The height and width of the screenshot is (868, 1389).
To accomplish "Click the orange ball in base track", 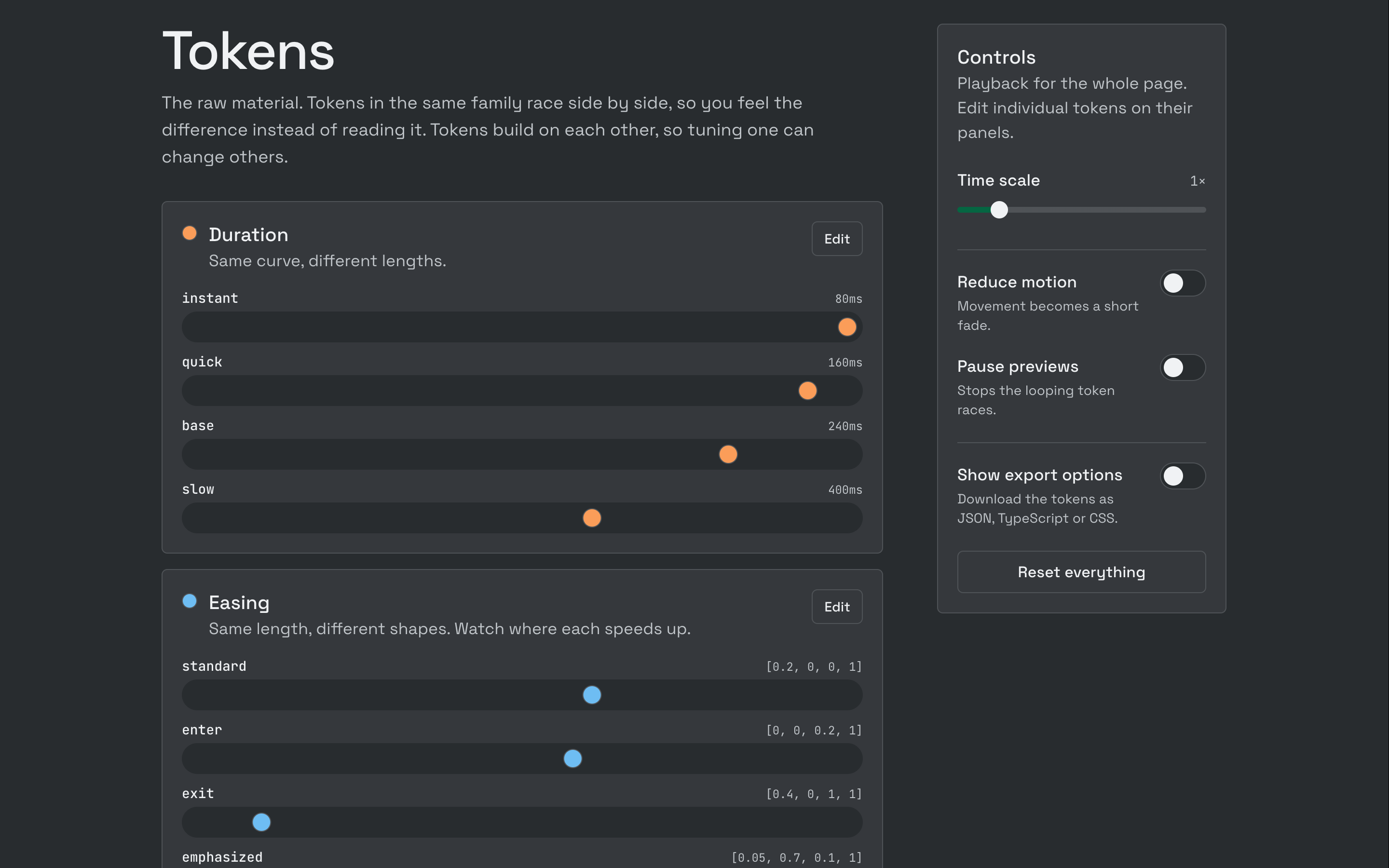I will [728, 455].
